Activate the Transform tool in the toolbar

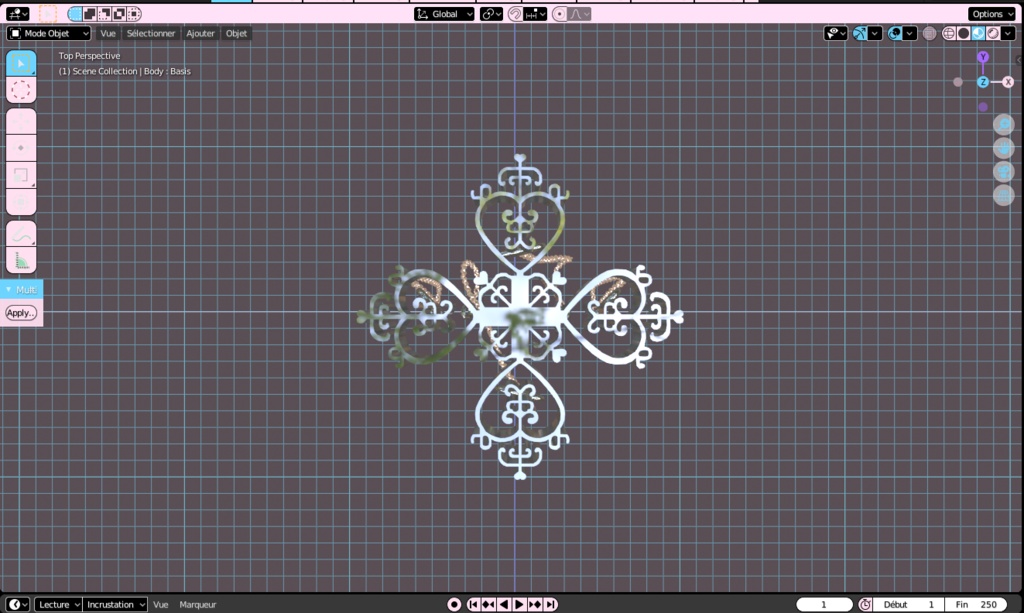pyautogui.click(x=21, y=202)
